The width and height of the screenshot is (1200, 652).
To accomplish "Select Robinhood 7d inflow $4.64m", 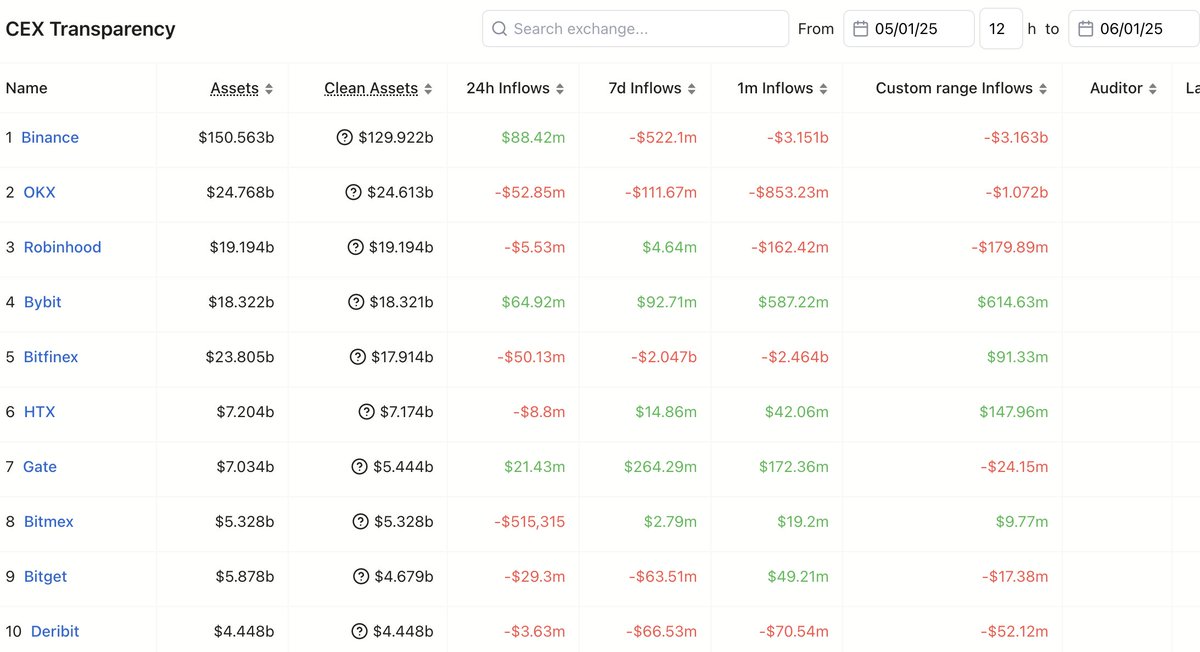I will pos(670,247).
